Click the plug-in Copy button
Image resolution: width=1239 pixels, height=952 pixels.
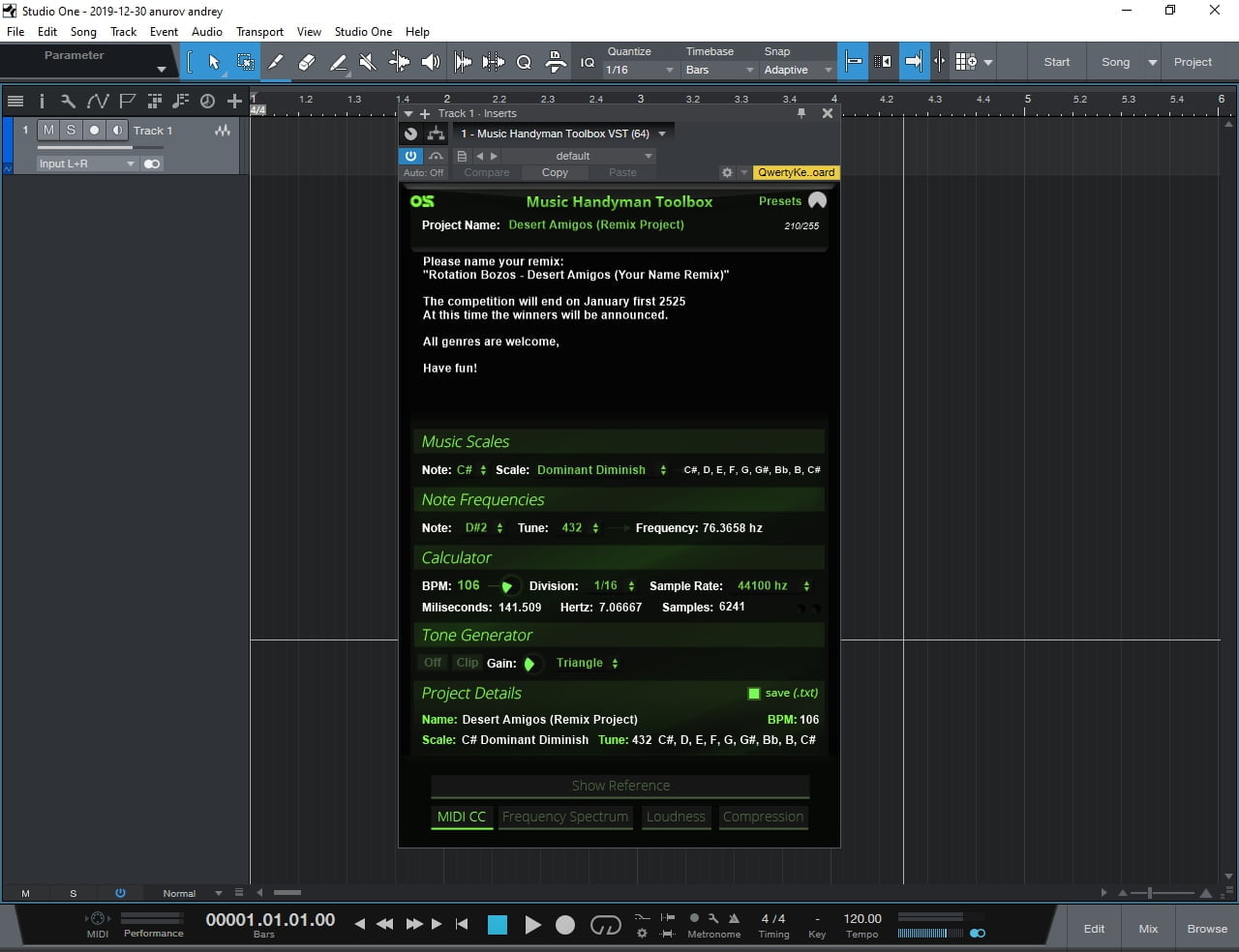[555, 172]
